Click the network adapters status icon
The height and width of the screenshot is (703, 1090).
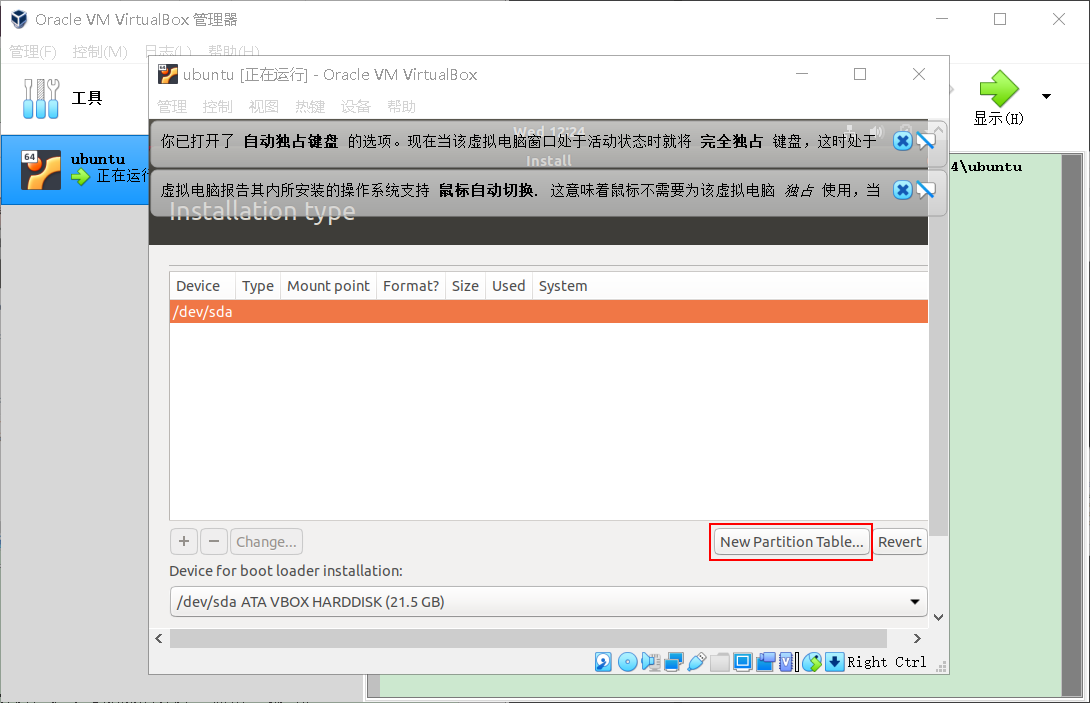pos(674,662)
